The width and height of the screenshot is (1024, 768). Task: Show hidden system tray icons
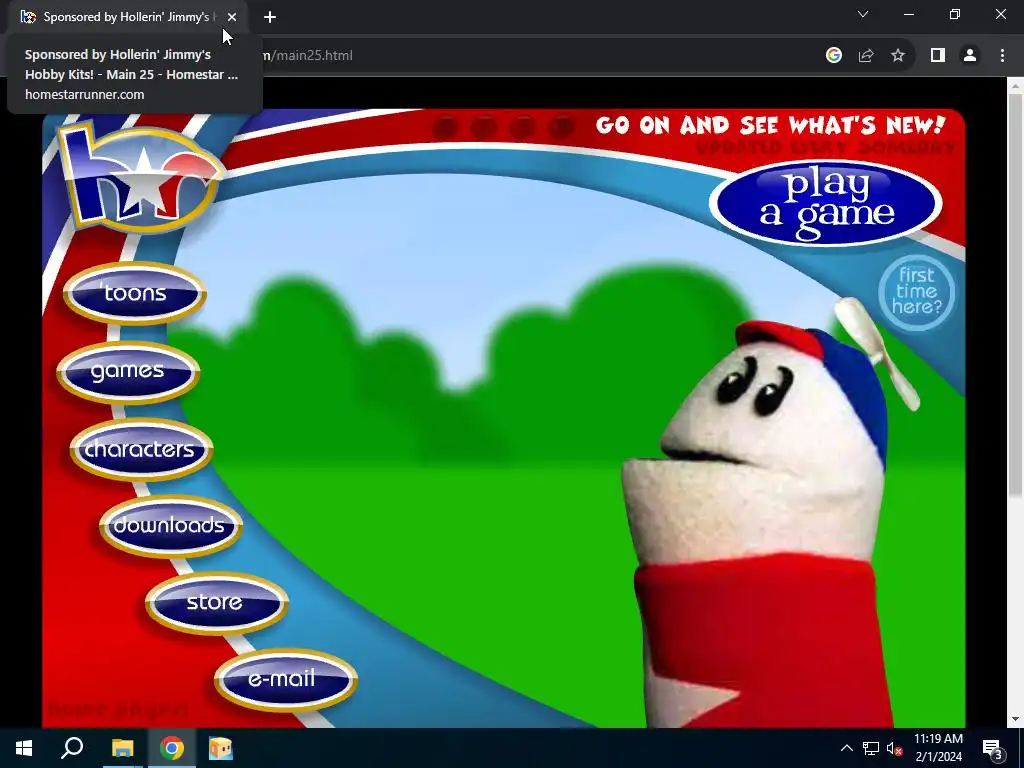846,748
